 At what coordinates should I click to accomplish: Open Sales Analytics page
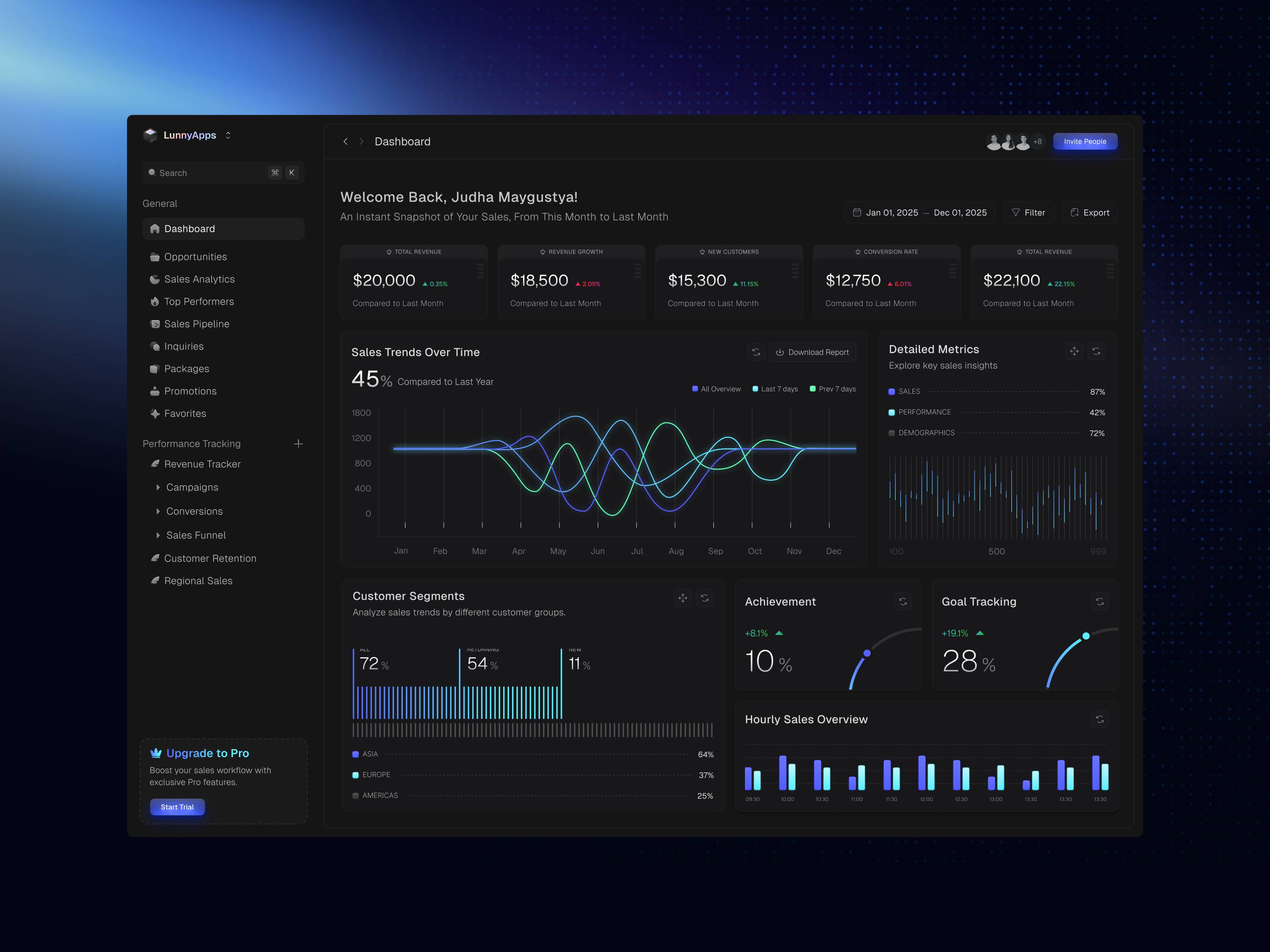tap(199, 279)
